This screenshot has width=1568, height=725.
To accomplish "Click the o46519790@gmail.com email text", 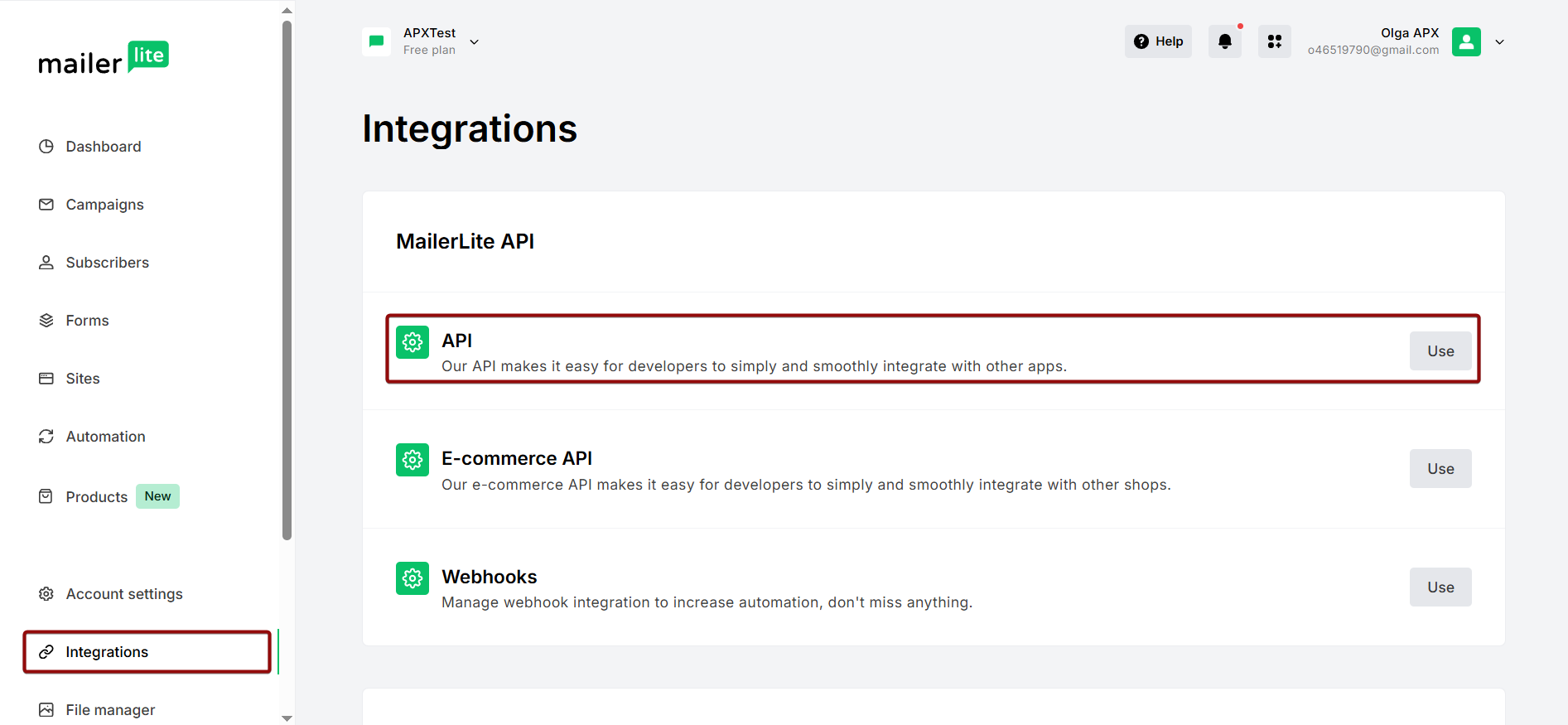I will coord(1373,50).
